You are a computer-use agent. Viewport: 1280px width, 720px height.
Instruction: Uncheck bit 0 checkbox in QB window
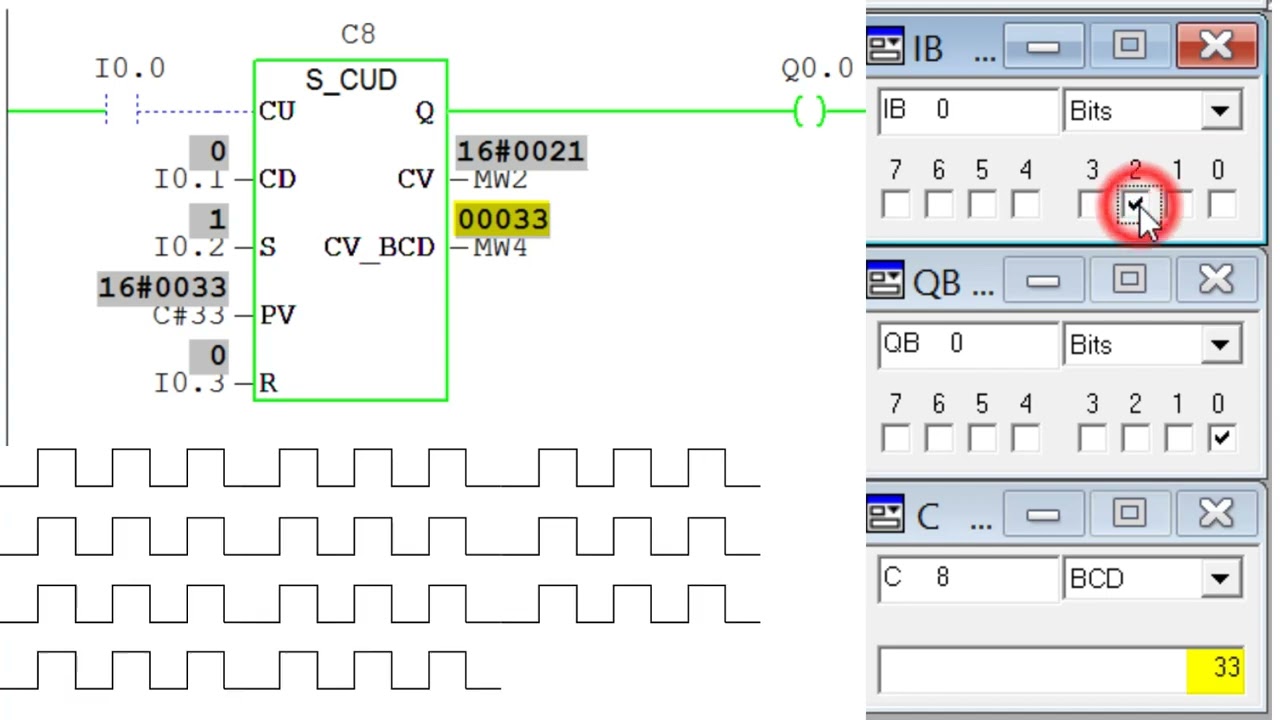coord(1221,438)
